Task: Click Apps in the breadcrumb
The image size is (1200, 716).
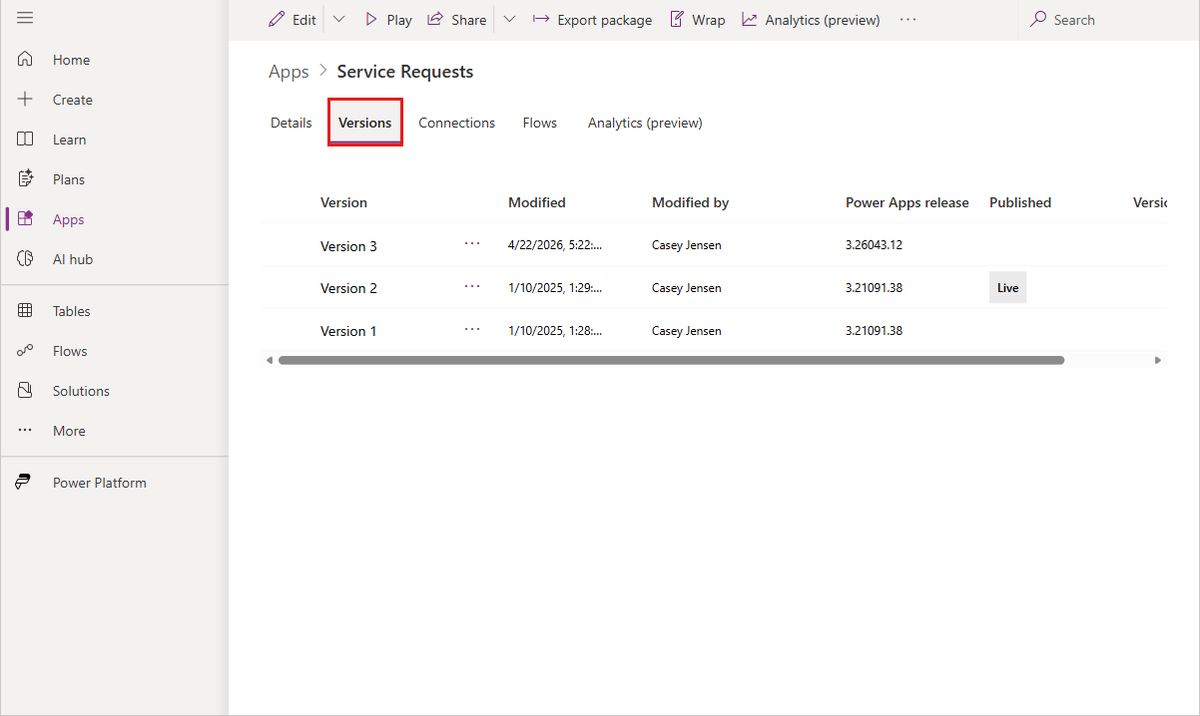Action: tap(288, 71)
